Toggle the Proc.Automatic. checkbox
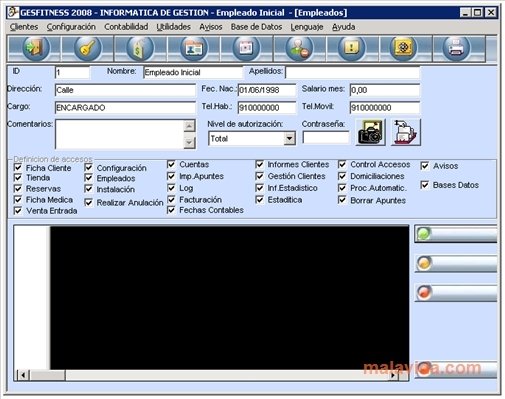Viewport: 505px width, 399px height. 342,188
